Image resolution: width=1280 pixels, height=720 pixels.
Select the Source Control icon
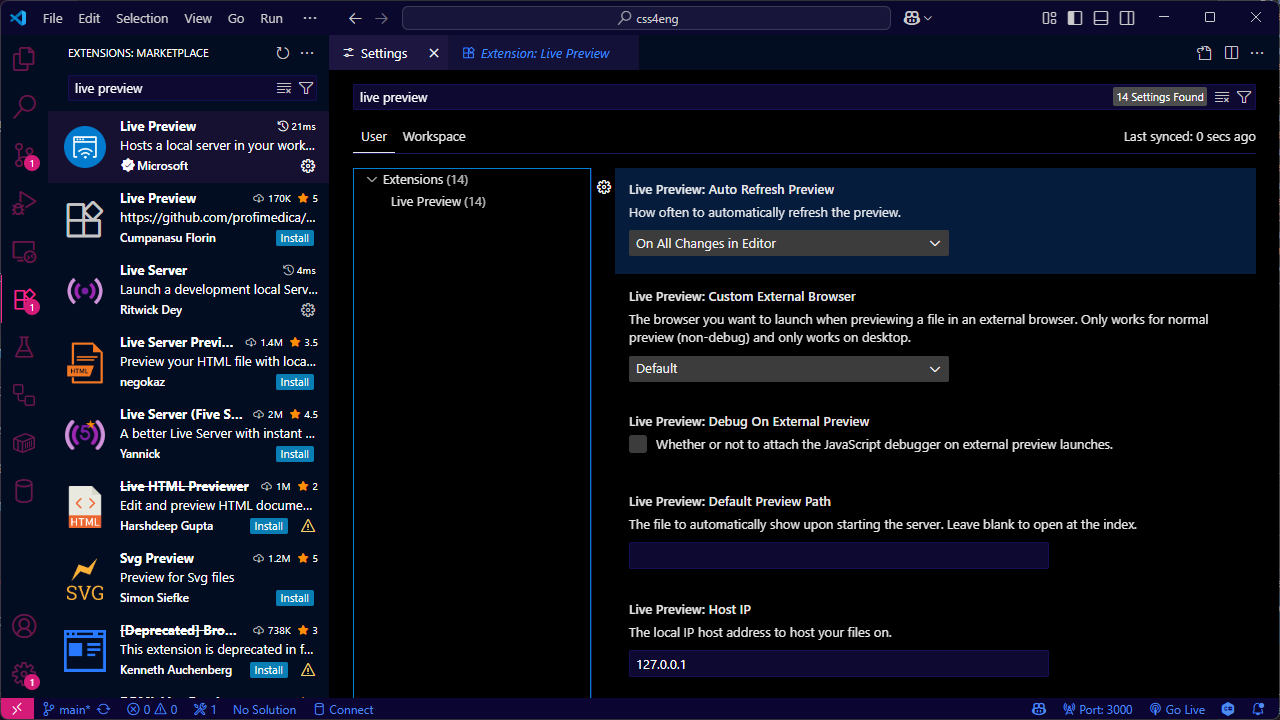click(24, 155)
